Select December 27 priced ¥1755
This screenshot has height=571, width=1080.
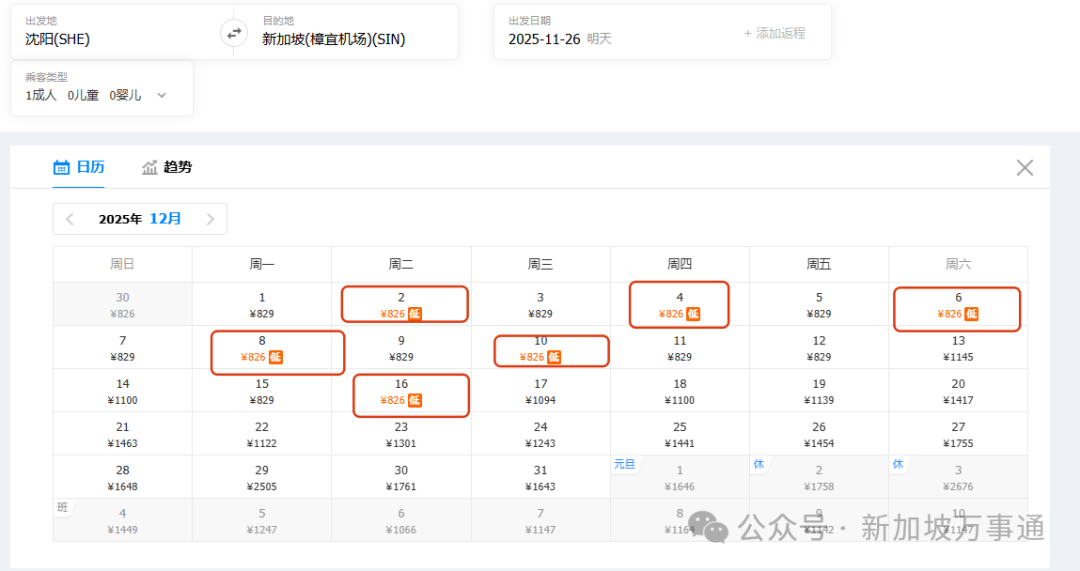tap(958, 435)
